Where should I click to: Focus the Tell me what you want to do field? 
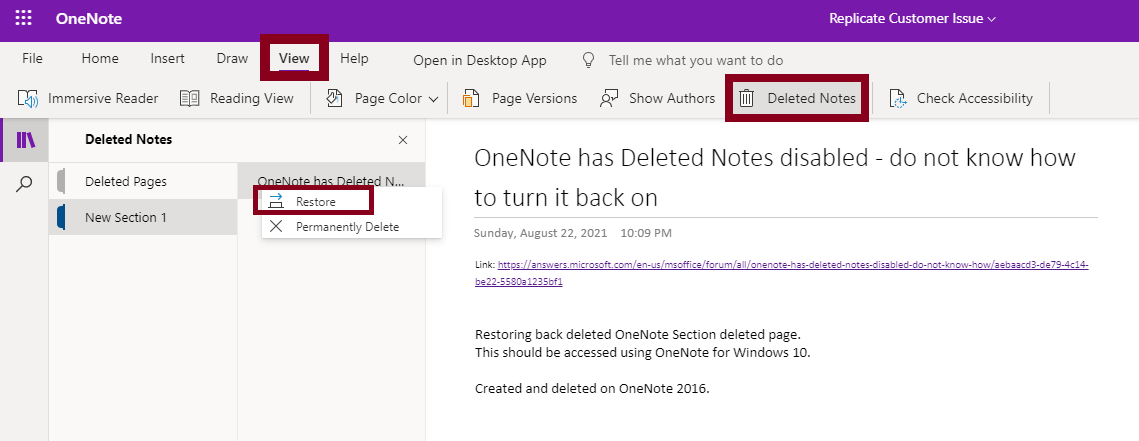coord(696,61)
